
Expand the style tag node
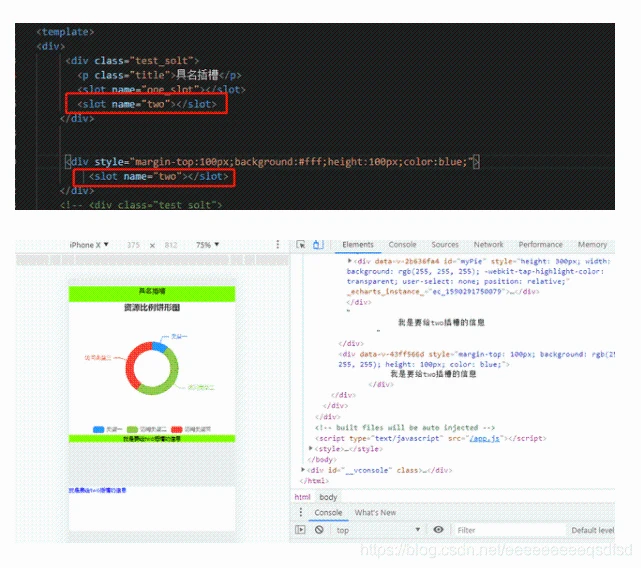pyautogui.click(x=311, y=448)
